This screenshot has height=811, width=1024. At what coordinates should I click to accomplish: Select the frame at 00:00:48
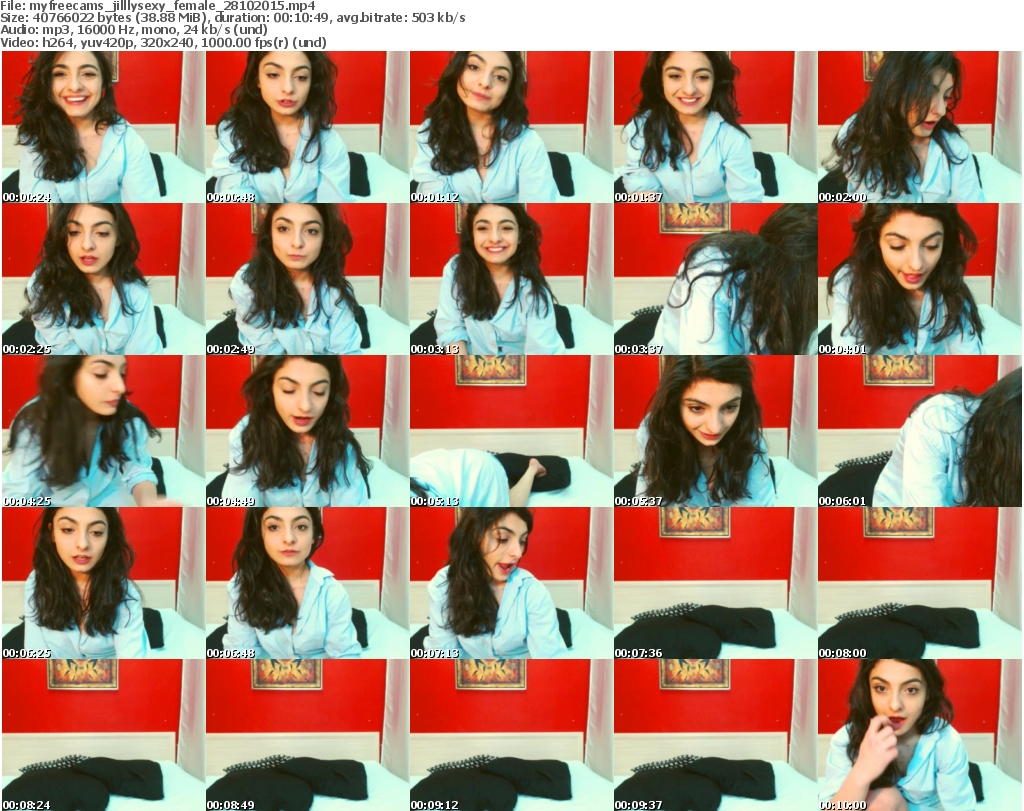pos(308,127)
